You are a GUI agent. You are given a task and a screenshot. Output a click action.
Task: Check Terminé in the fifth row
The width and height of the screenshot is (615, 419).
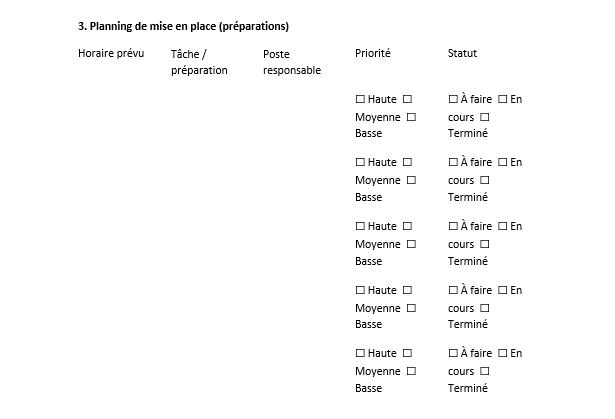pyautogui.click(x=485, y=371)
